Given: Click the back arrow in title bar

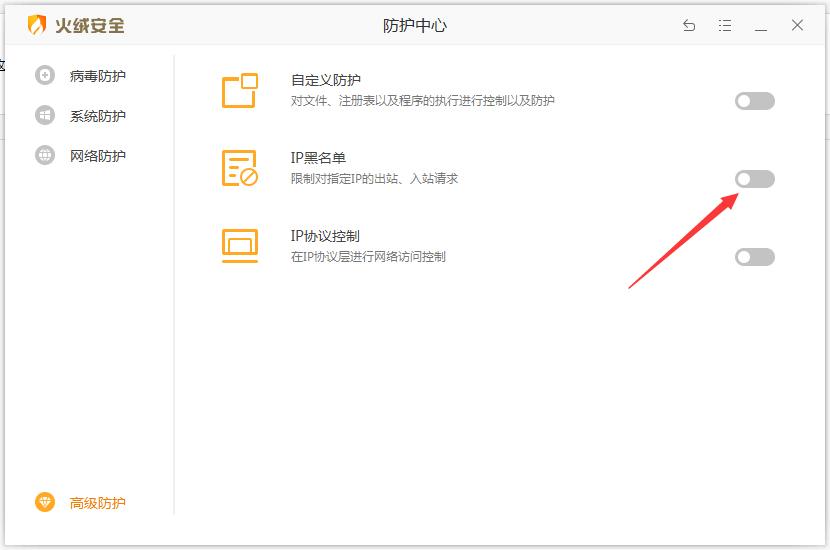Looking at the screenshot, I should [689, 25].
